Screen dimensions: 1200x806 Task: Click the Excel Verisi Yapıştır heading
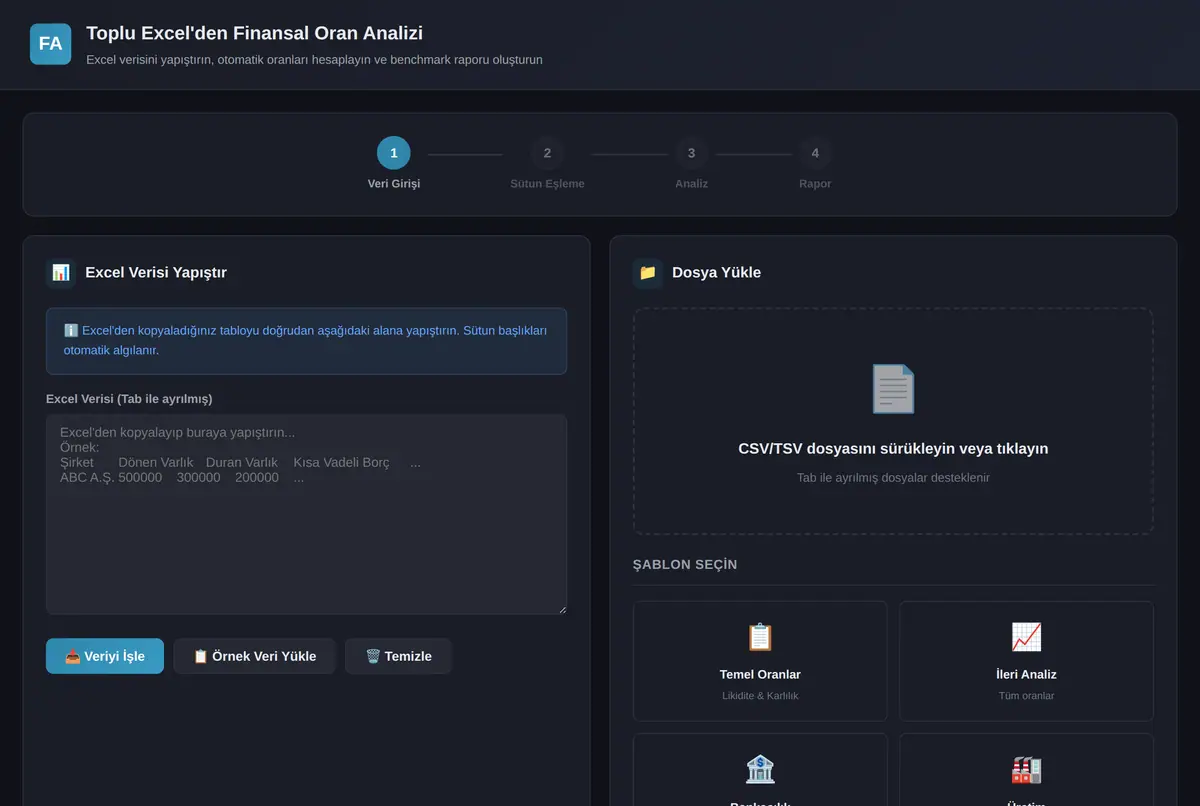click(x=156, y=273)
